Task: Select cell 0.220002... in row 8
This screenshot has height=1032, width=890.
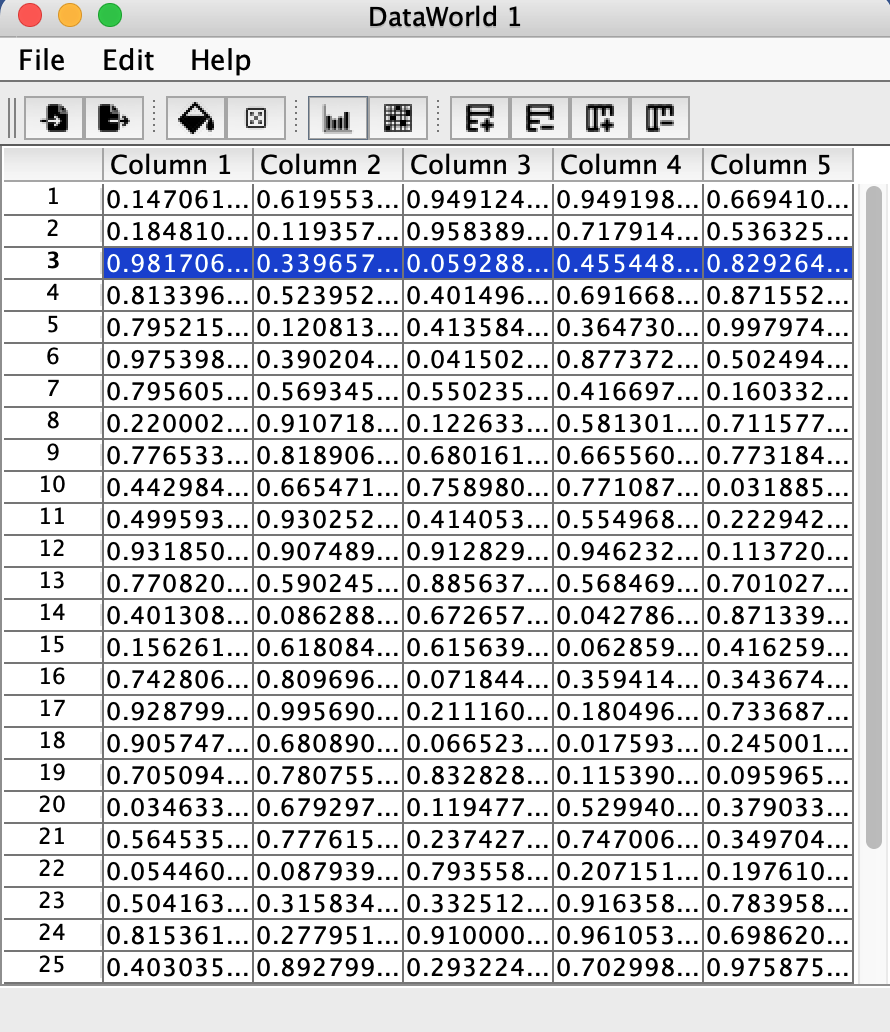Action: tap(178, 423)
